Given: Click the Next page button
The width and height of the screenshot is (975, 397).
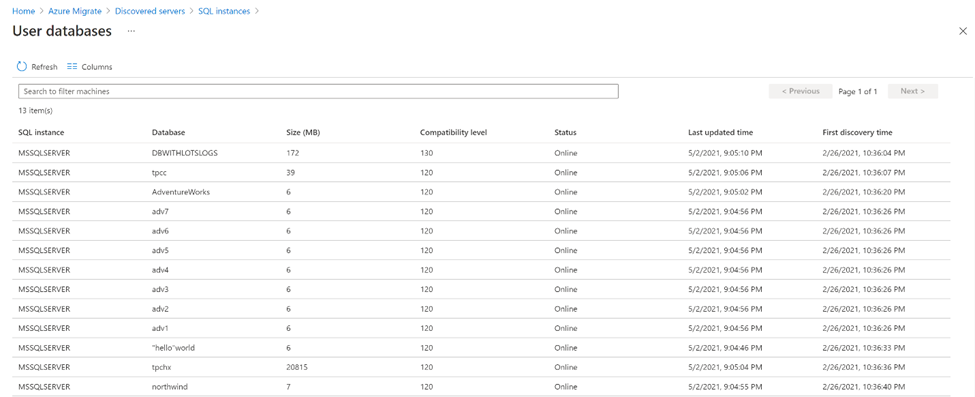Looking at the screenshot, I should [913, 91].
